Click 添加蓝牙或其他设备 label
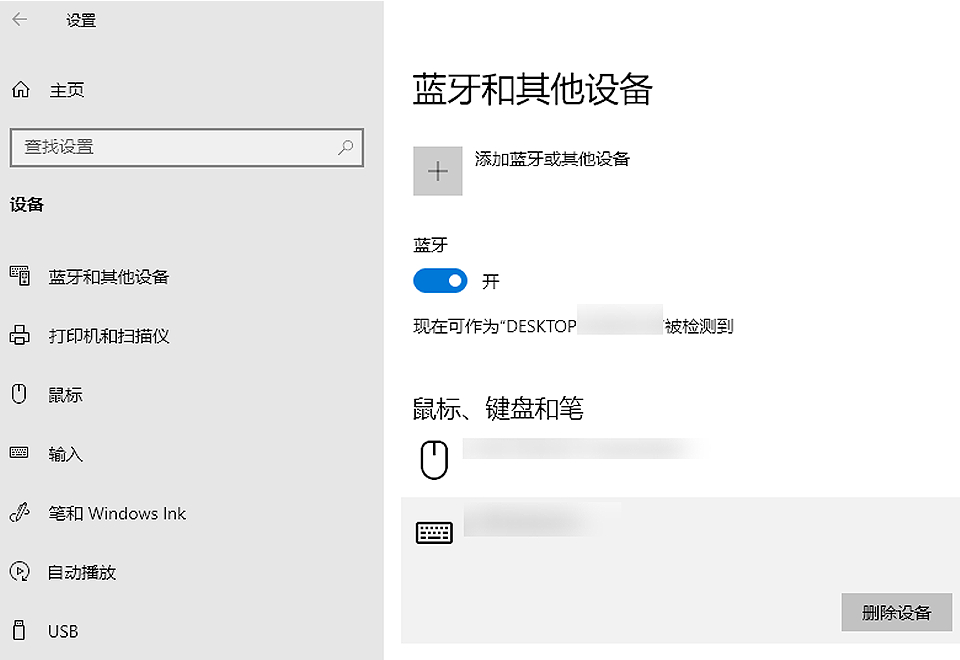Screen dimensions: 960x660 pos(552,159)
